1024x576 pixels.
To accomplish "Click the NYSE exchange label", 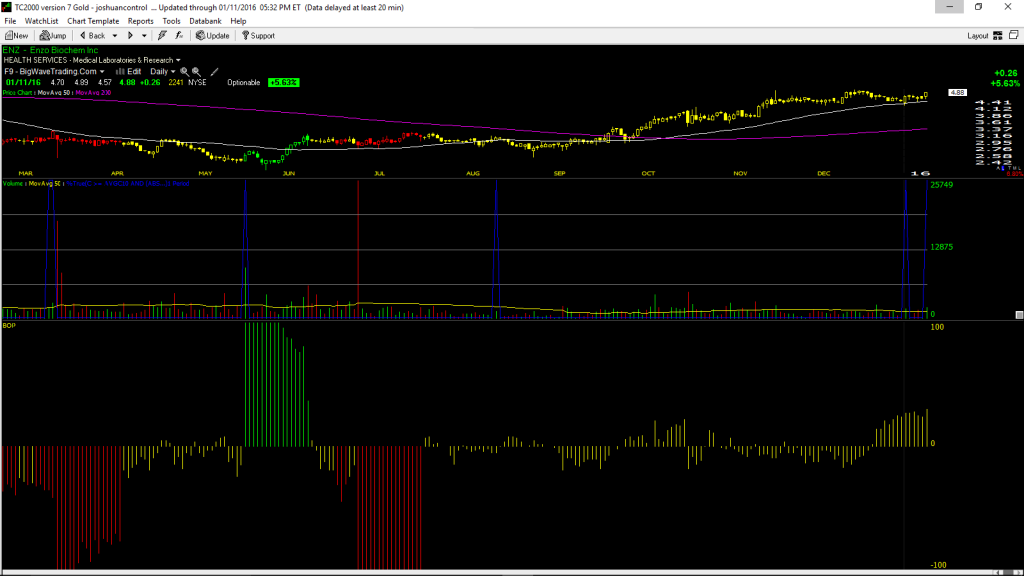I will (x=197, y=83).
